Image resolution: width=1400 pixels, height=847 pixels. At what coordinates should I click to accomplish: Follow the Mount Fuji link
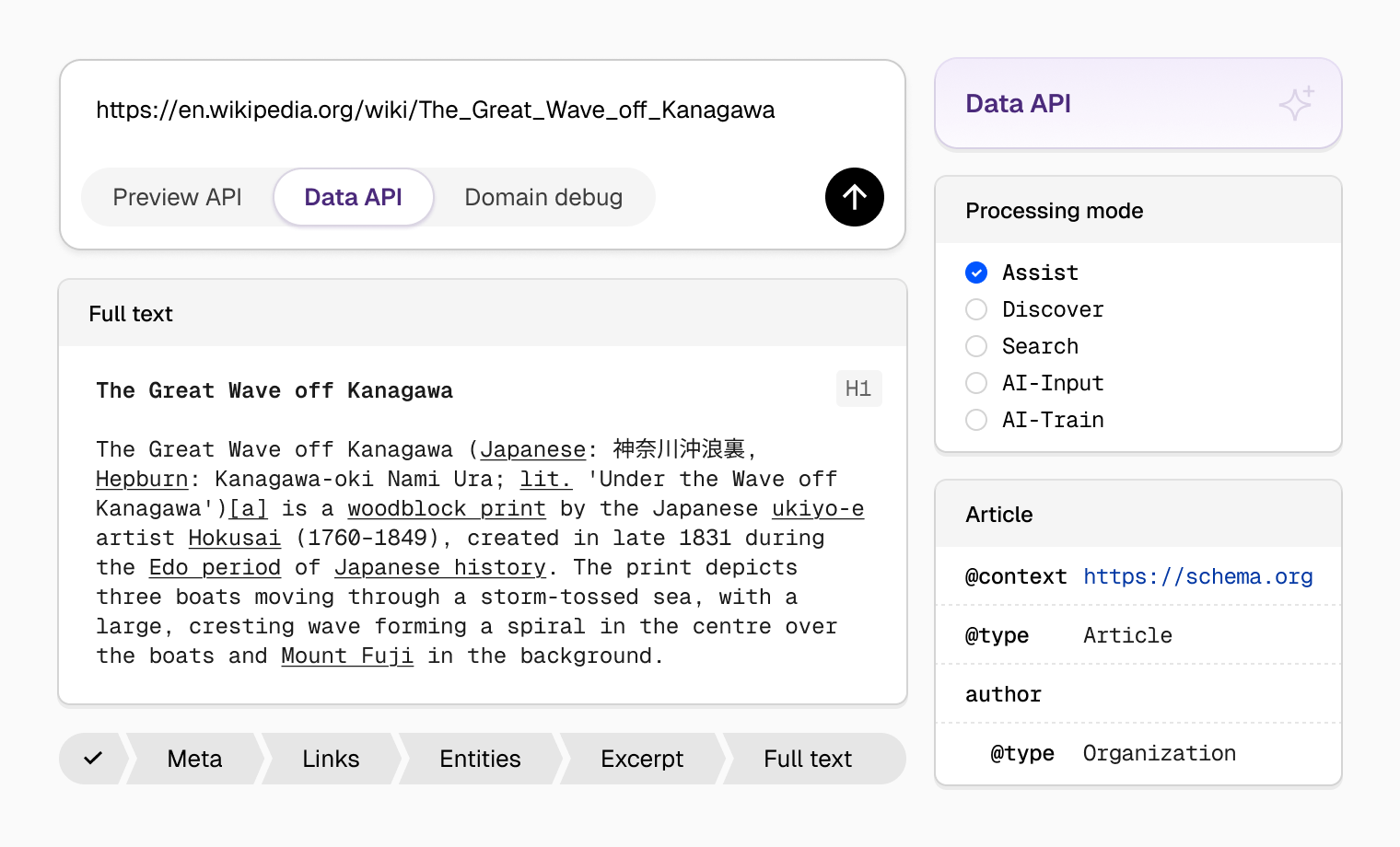coord(347,656)
